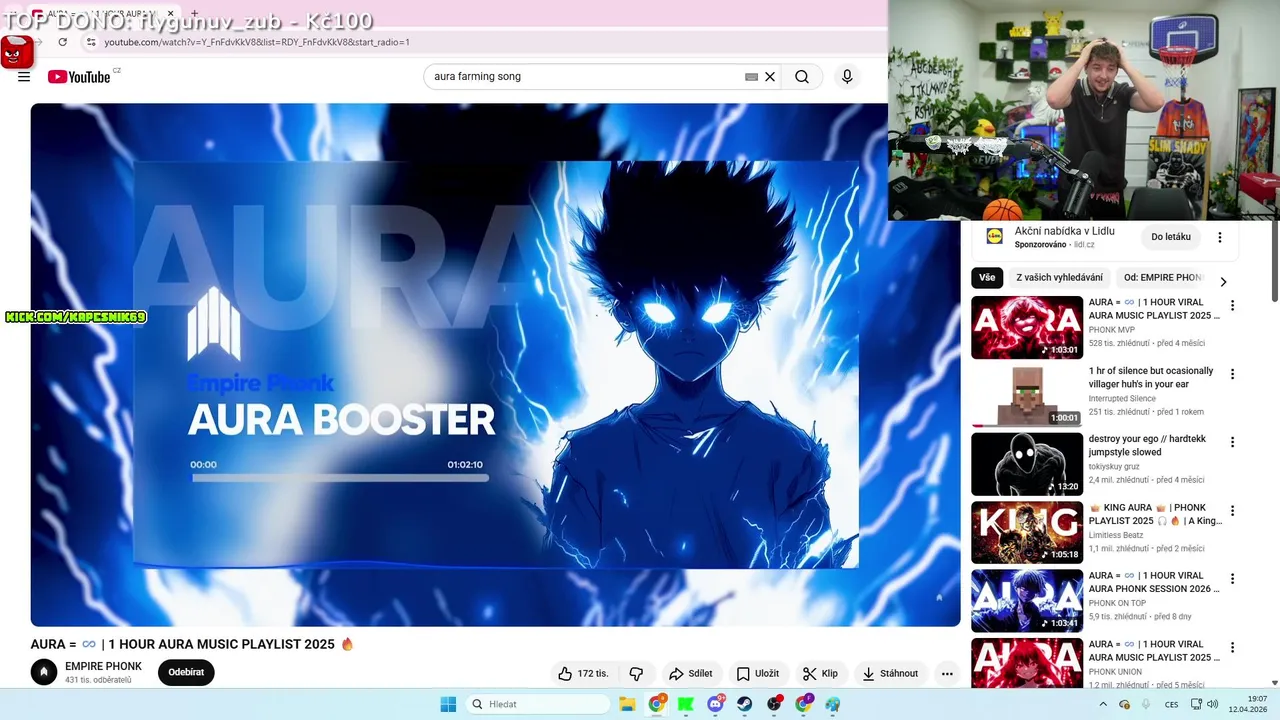
Task: Reload the page in the browser
Action: 63,42
